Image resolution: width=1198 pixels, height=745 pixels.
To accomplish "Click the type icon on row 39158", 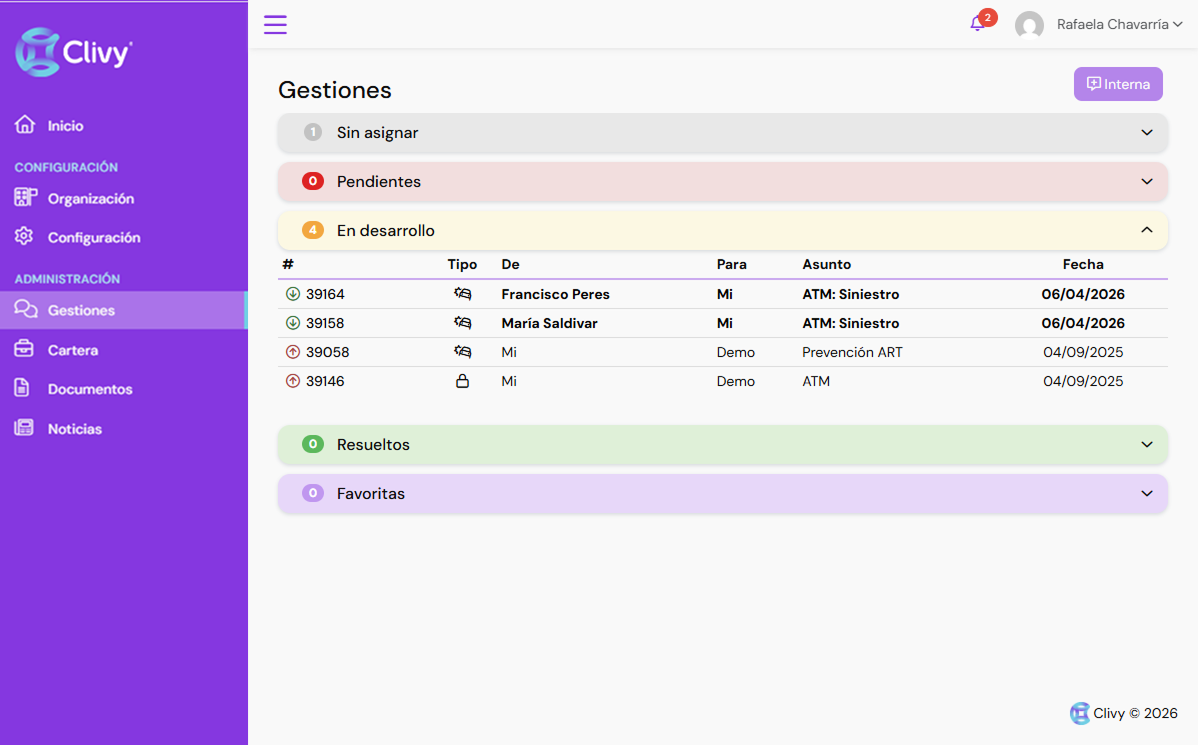I will pos(462,323).
